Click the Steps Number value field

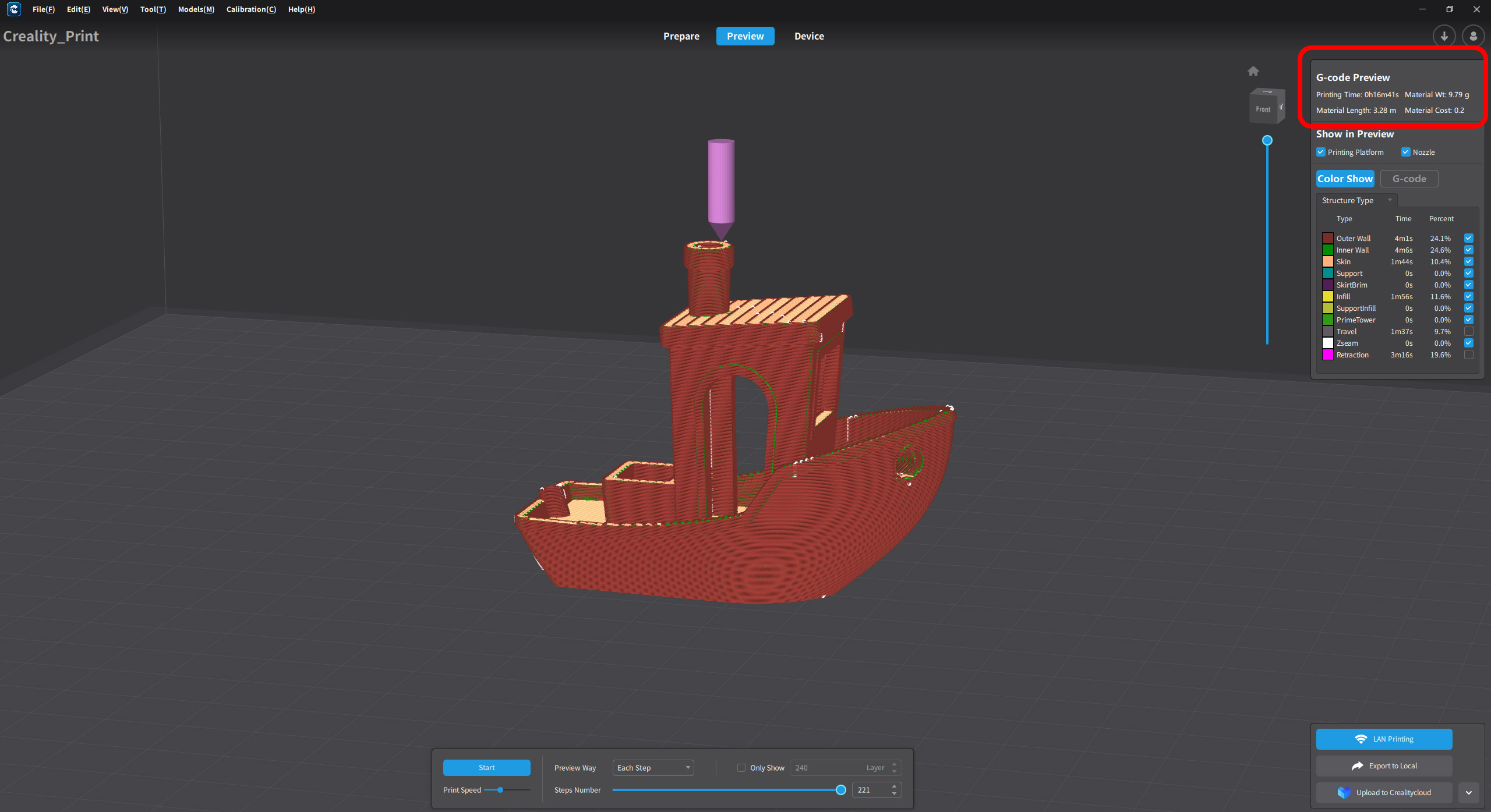[870, 790]
